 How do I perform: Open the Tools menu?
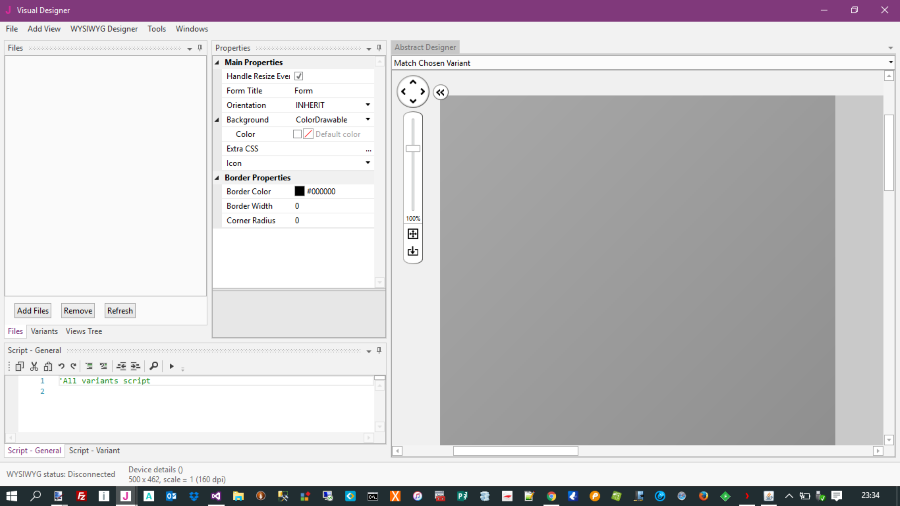[x=156, y=29]
